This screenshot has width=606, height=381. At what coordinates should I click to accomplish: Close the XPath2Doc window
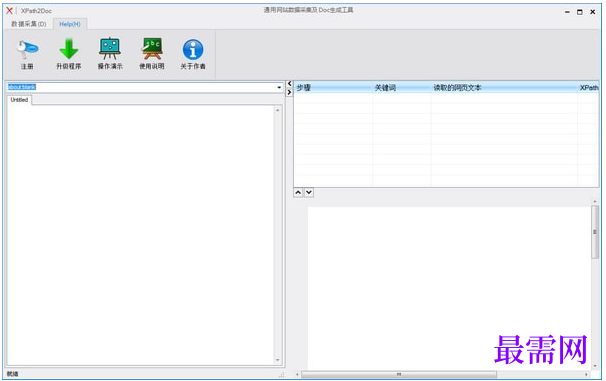coord(592,12)
